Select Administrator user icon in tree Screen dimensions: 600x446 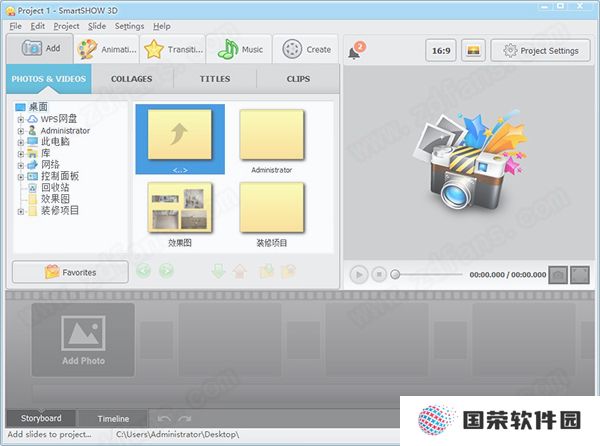(33, 130)
